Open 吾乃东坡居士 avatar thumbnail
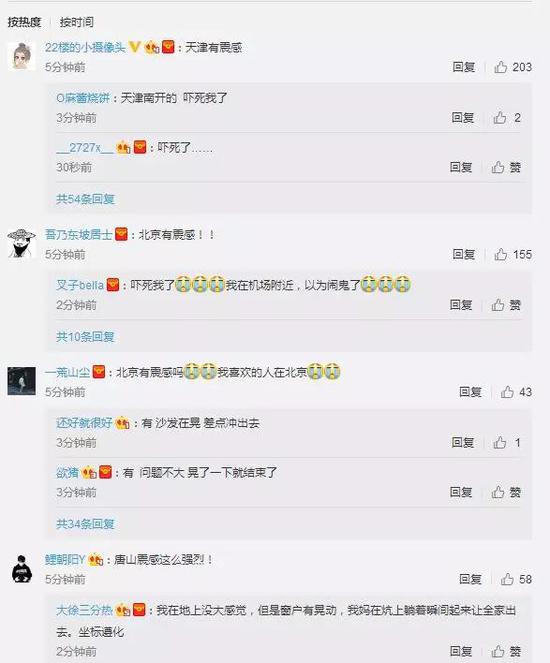Viewport: 550px width, 663px height. tap(22, 243)
